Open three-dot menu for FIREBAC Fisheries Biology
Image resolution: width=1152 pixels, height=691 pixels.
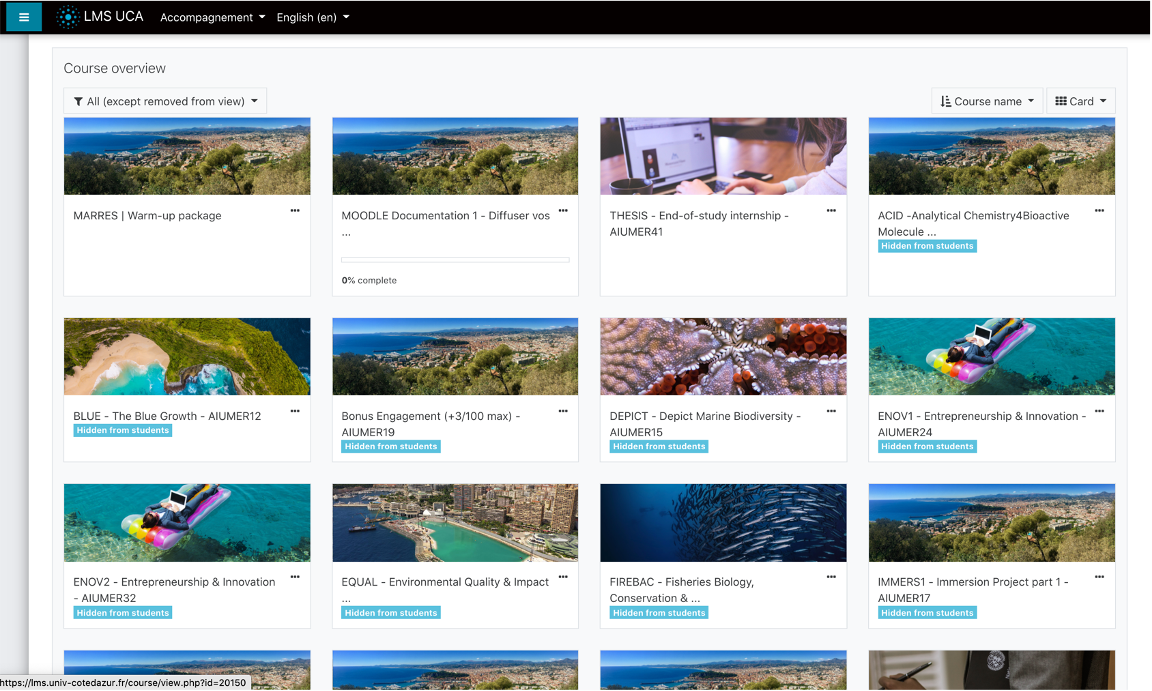[x=831, y=577]
